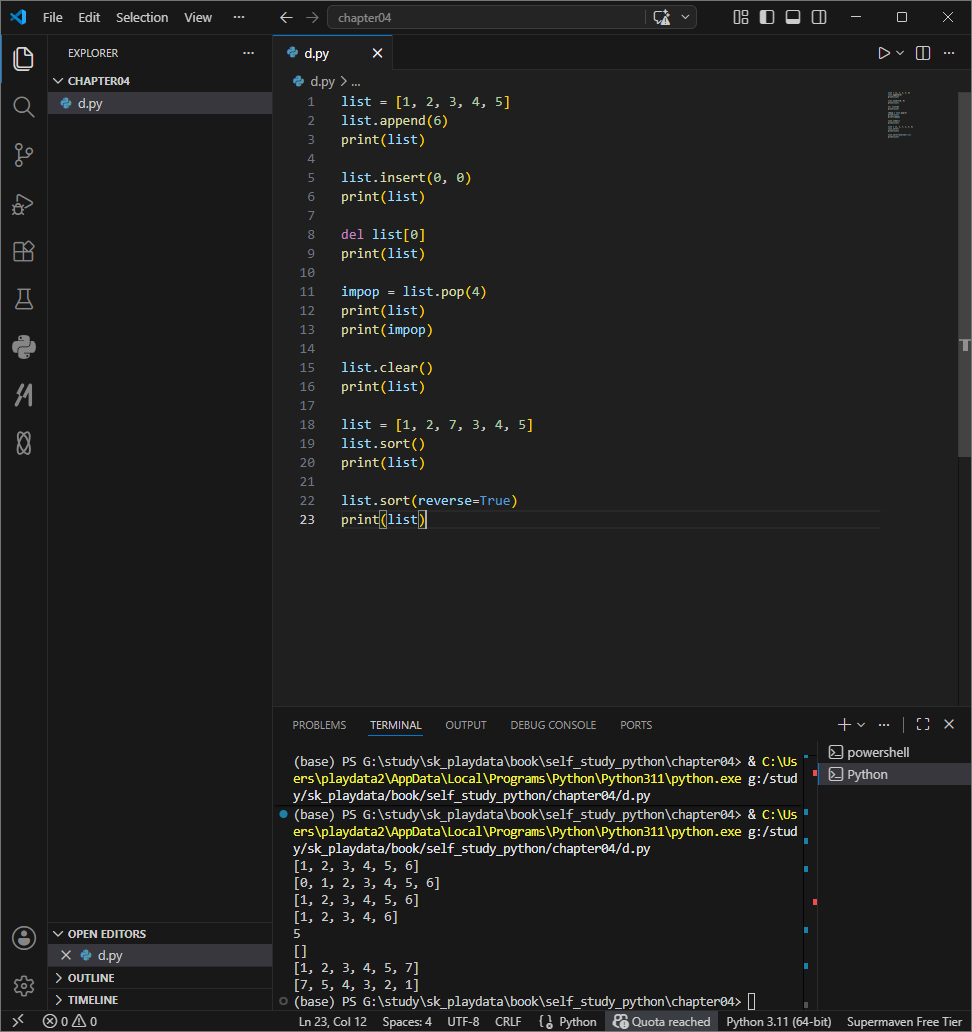Open the atom-shaped extension icon in activity bar
Screen dimensions: 972x1032
24,443
